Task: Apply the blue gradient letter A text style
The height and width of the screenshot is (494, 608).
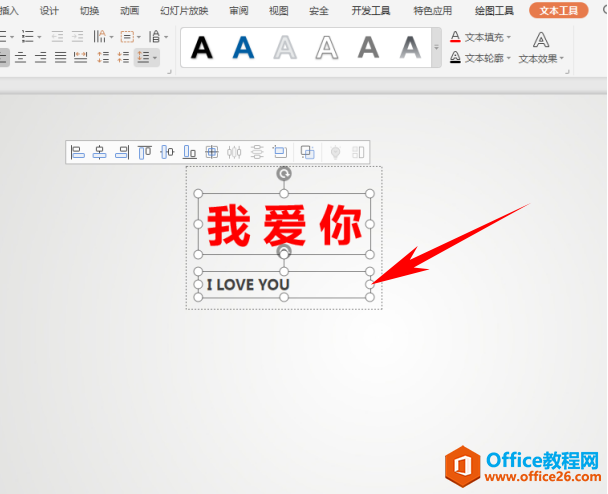Action: click(x=244, y=46)
